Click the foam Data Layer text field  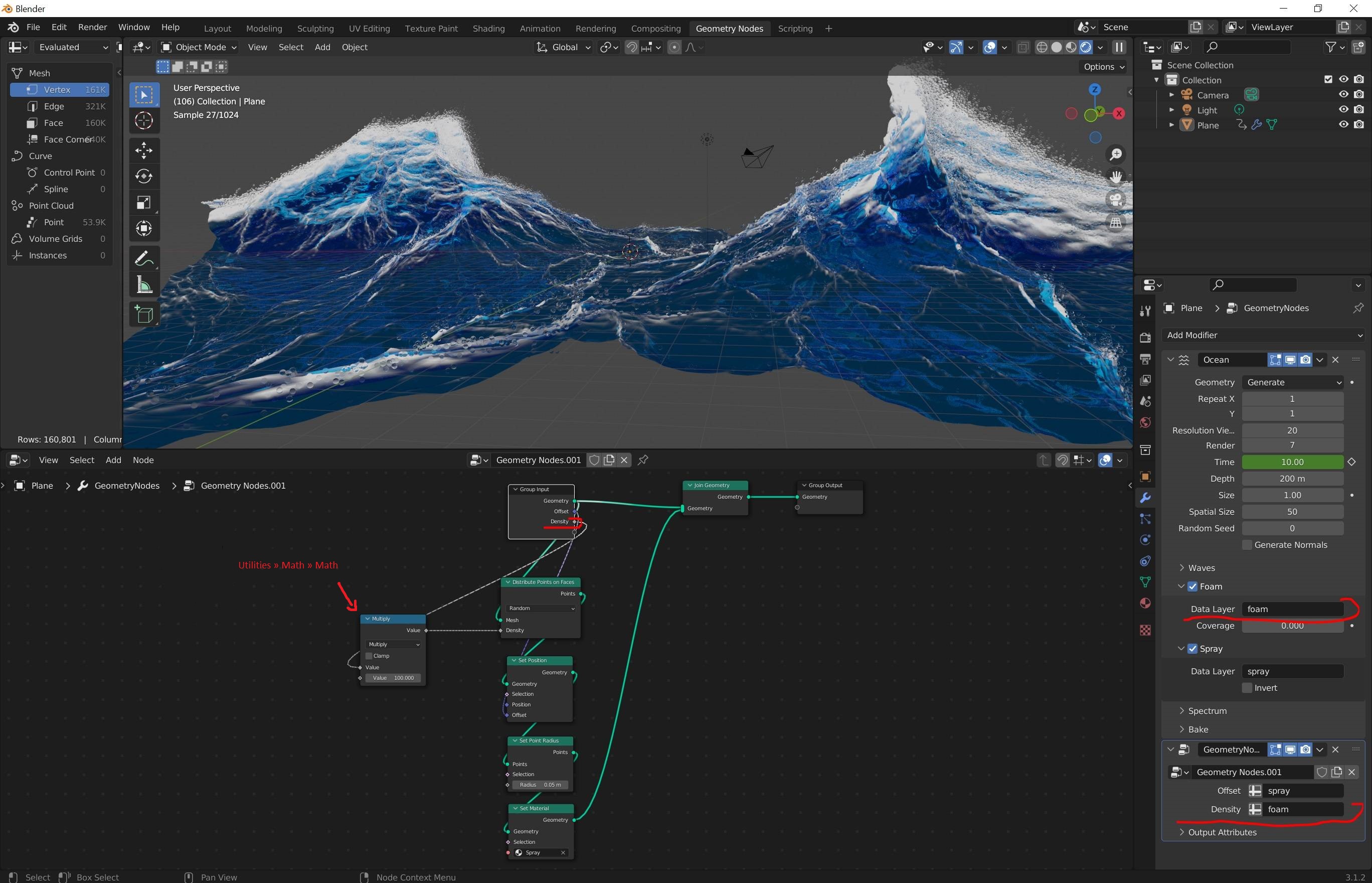click(x=1292, y=609)
